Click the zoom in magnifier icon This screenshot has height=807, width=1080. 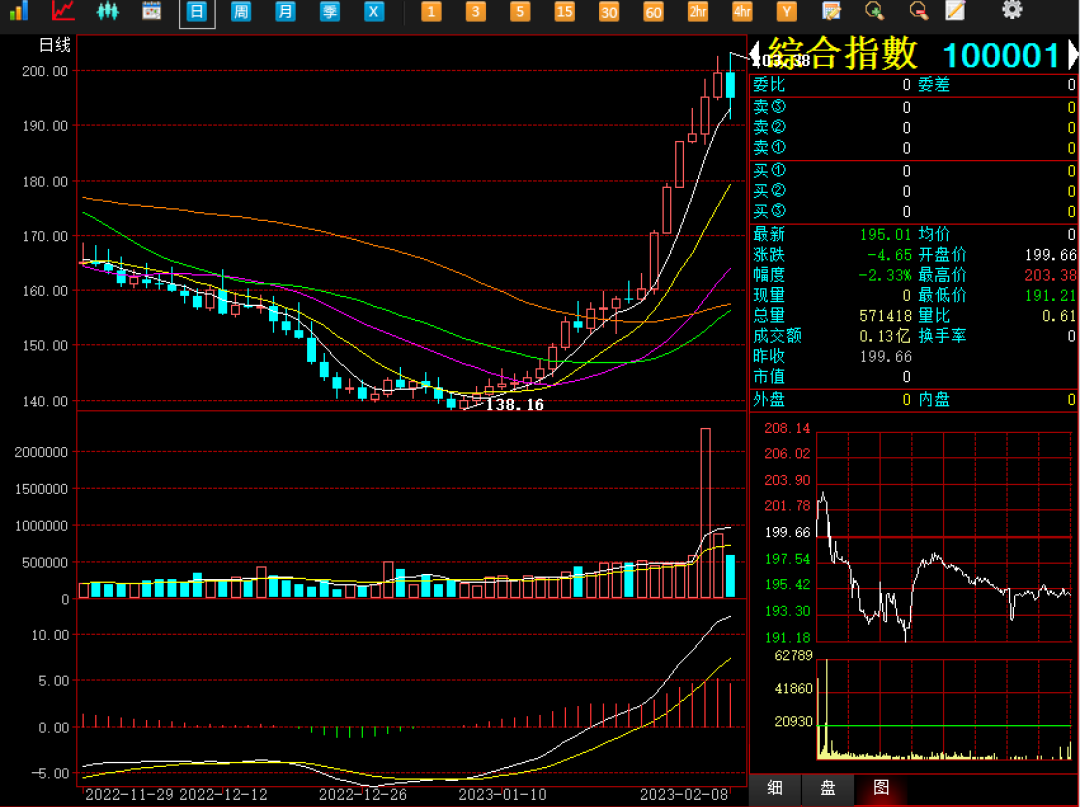[x=875, y=11]
